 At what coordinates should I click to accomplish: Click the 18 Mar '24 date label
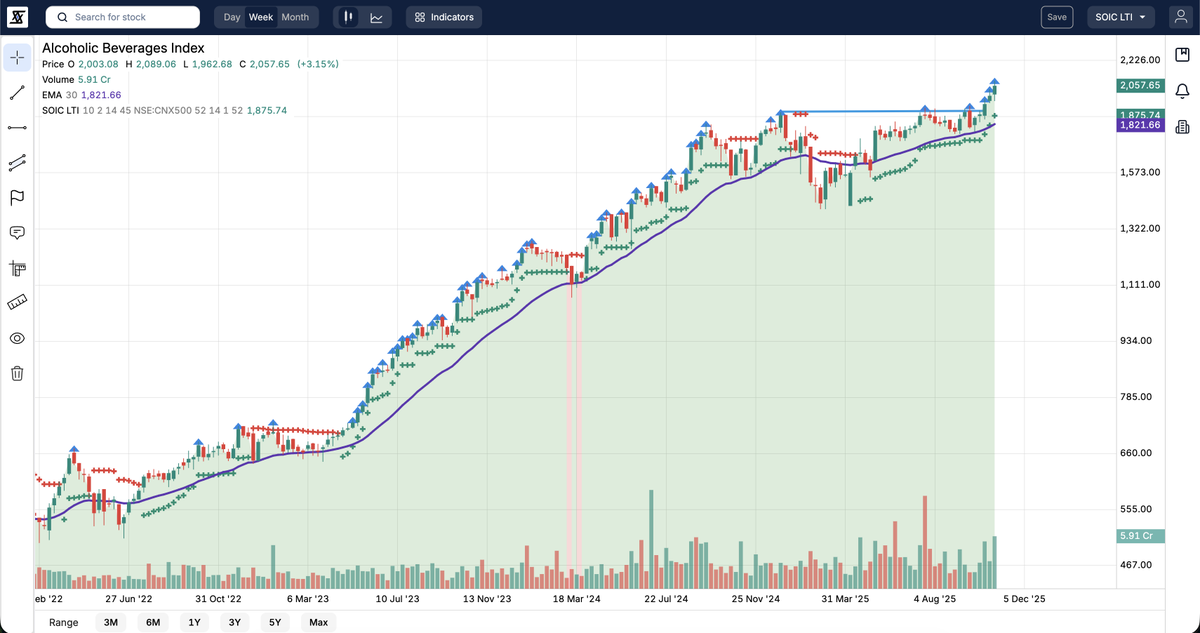click(579, 599)
